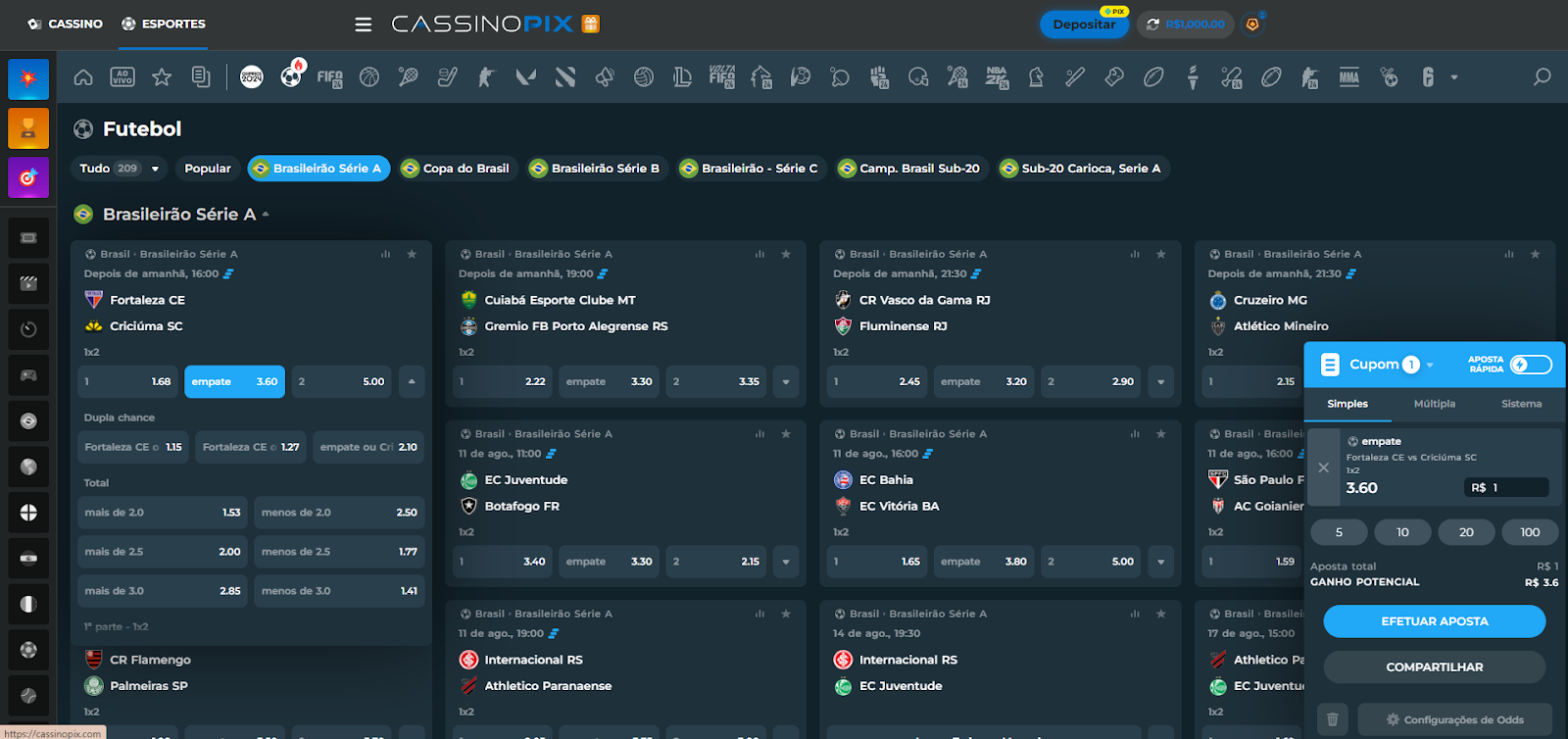Favorite the Fortaleza CE match star

click(412, 254)
